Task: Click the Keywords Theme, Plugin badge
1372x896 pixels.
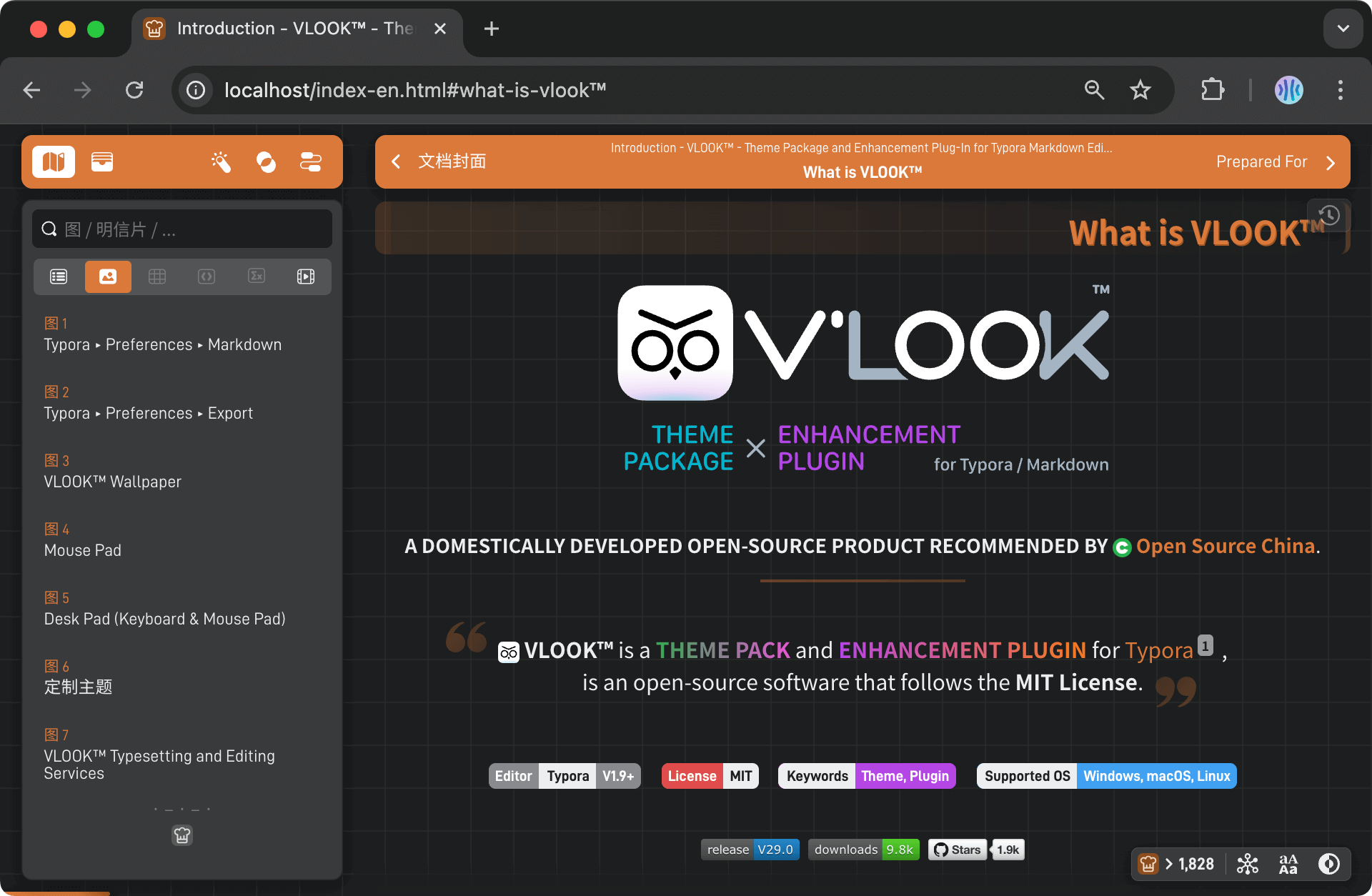Action: pos(867,776)
